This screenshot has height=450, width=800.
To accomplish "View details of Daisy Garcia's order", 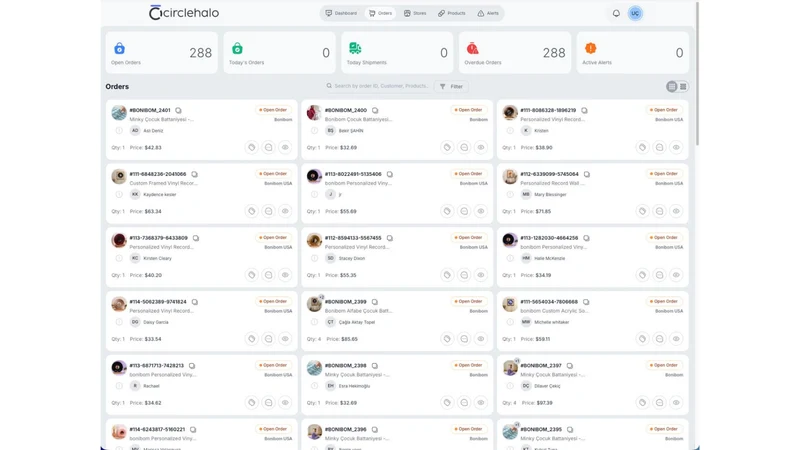I will point(285,339).
